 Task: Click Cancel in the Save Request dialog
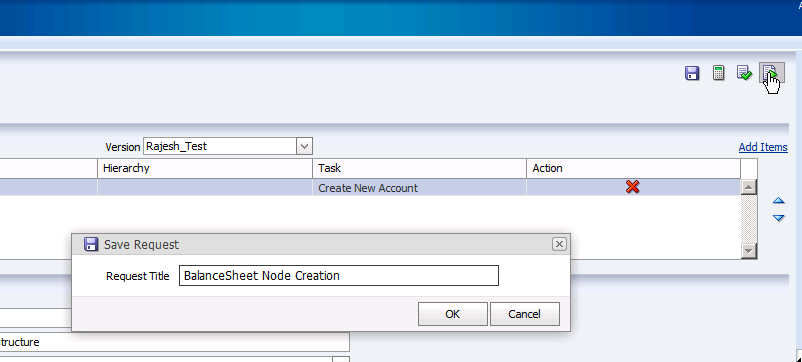pos(524,314)
